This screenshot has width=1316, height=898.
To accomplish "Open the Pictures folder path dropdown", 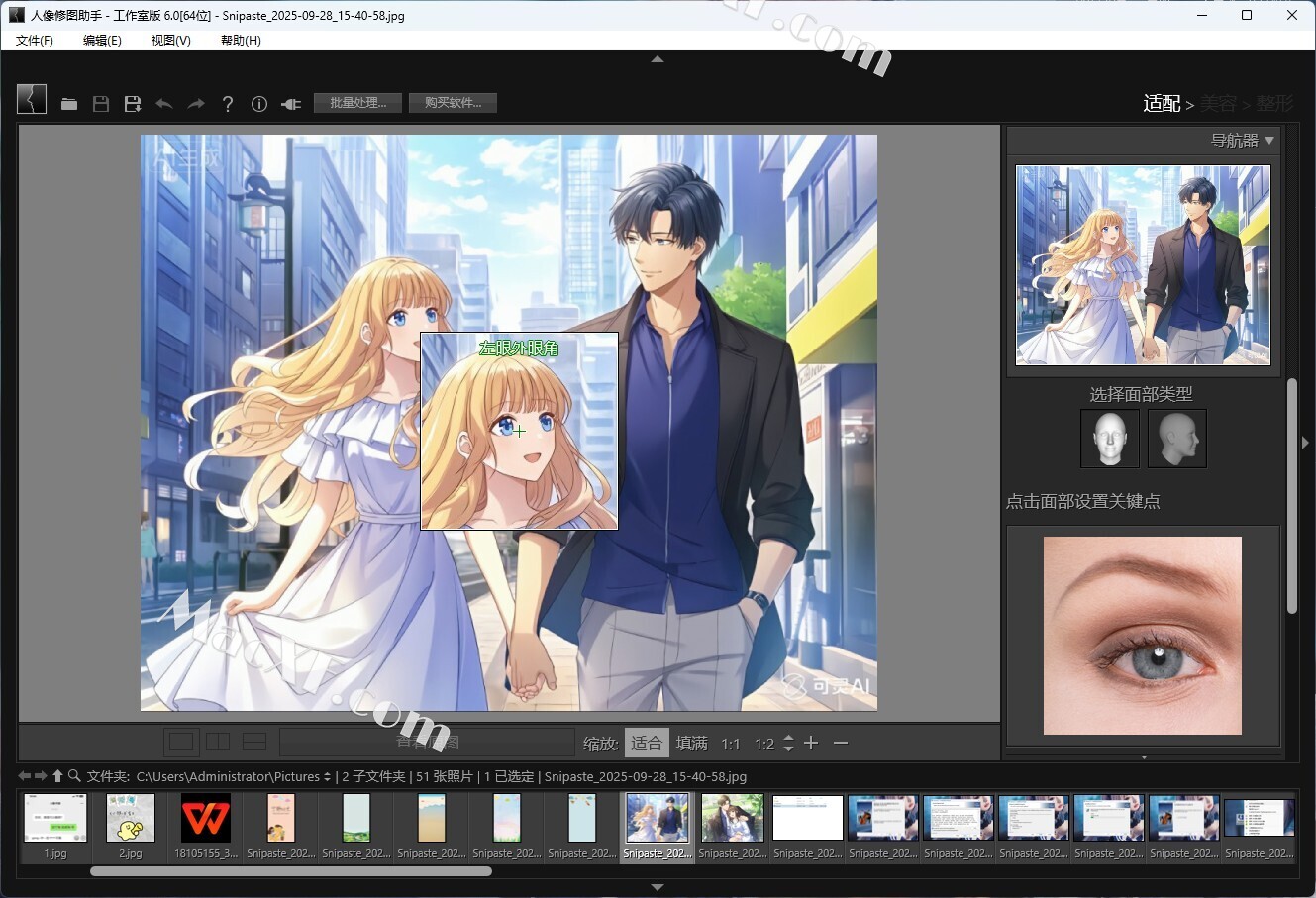I will coord(328,777).
